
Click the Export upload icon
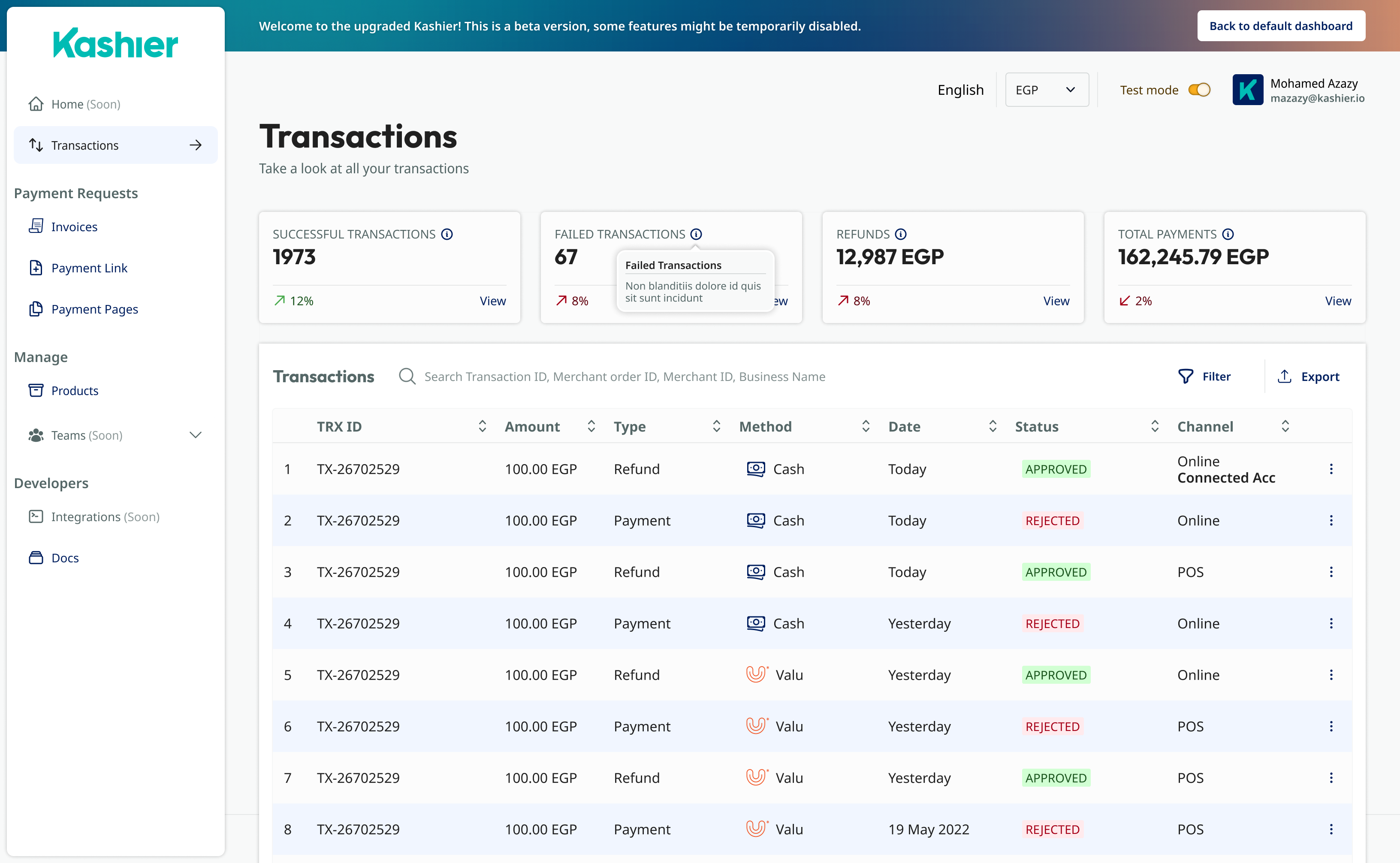click(x=1284, y=376)
